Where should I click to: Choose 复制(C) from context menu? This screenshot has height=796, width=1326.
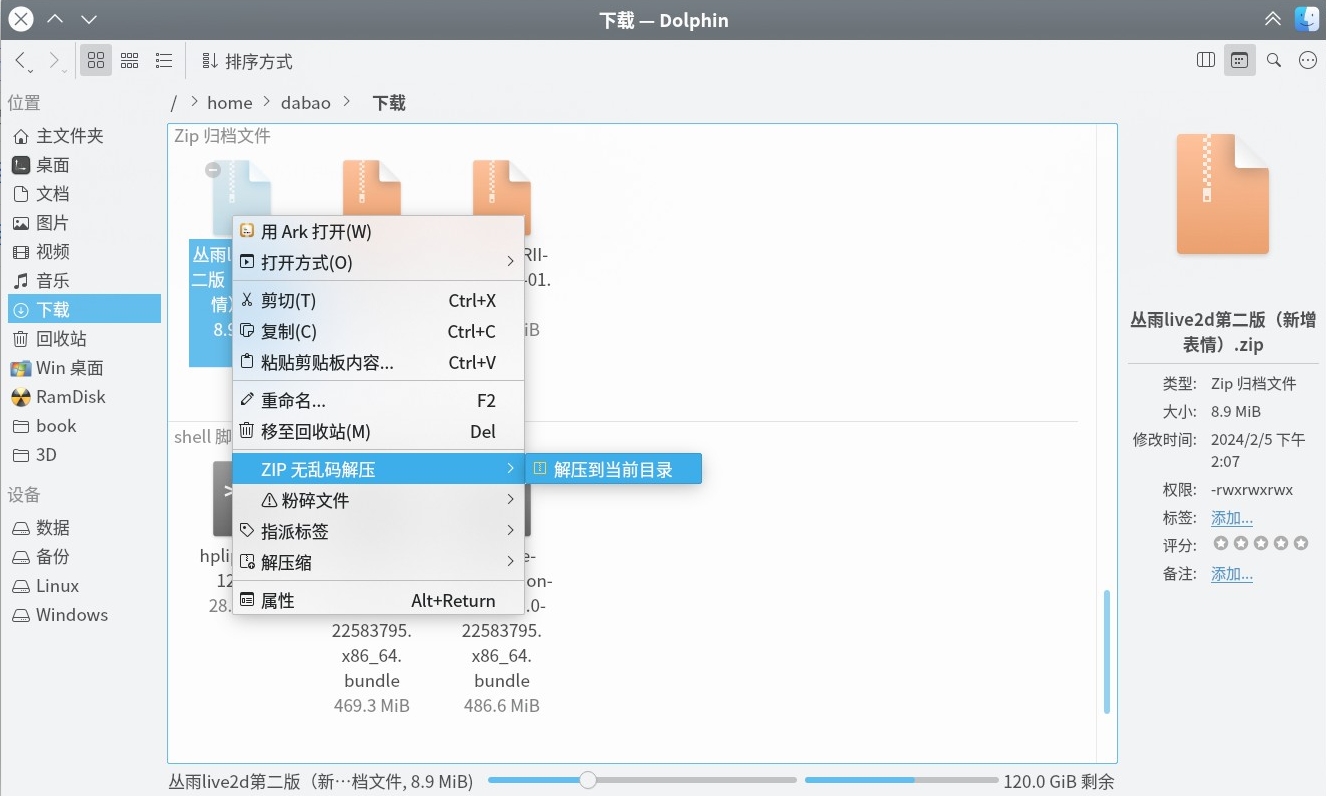pyautogui.click(x=378, y=332)
